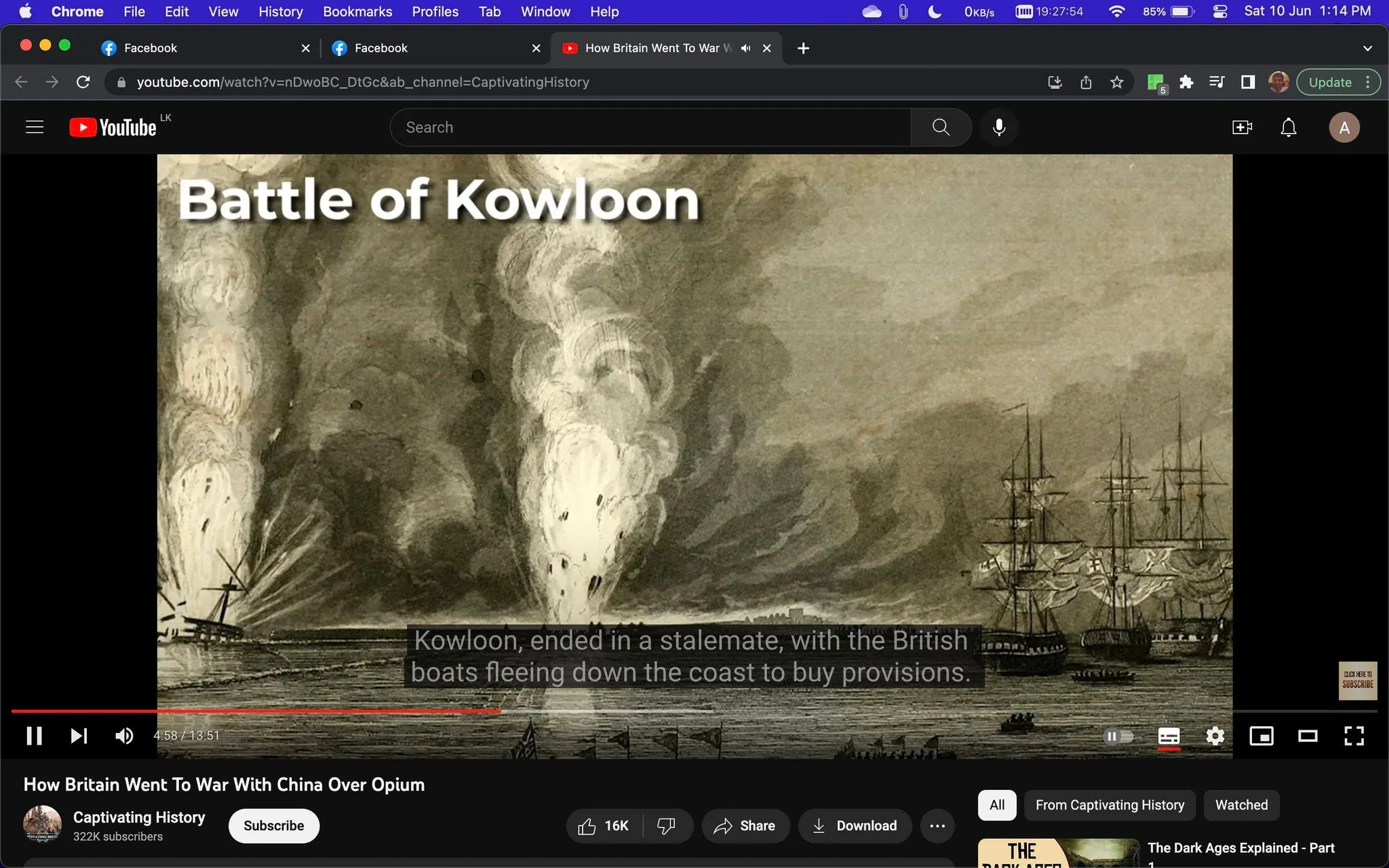Skip to next video

pyautogui.click(x=79, y=736)
